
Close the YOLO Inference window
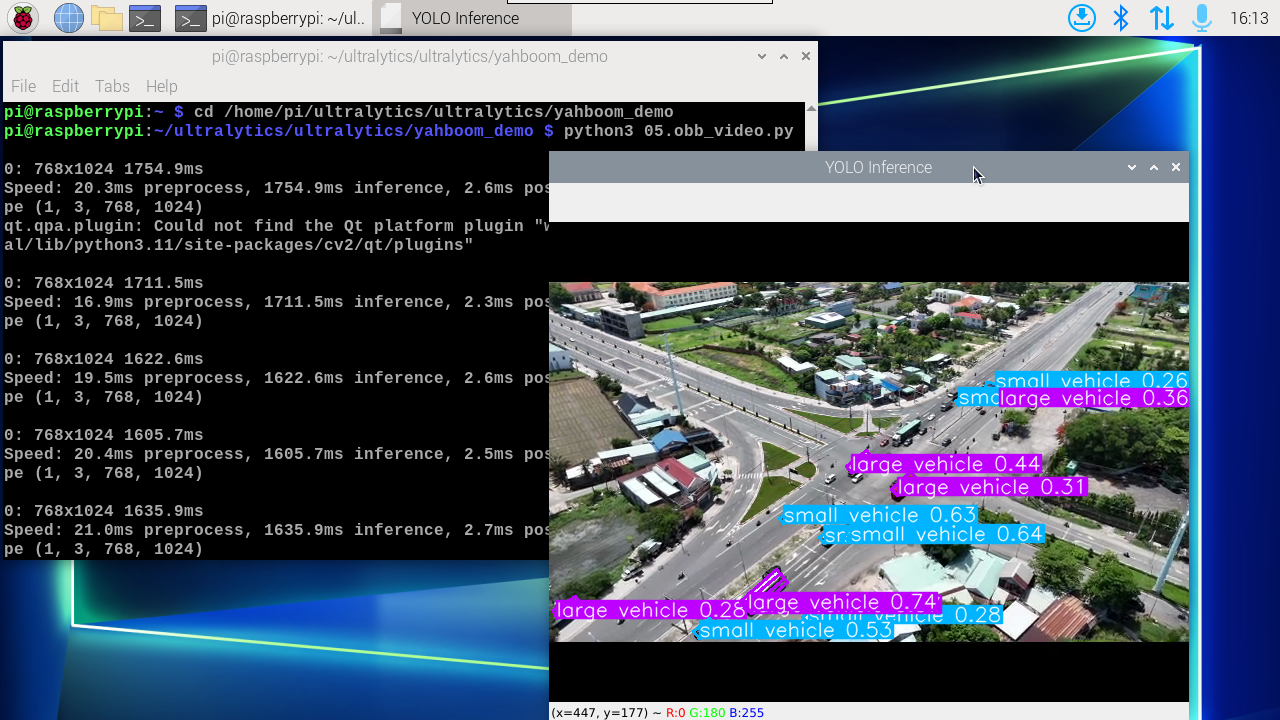(1176, 167)
